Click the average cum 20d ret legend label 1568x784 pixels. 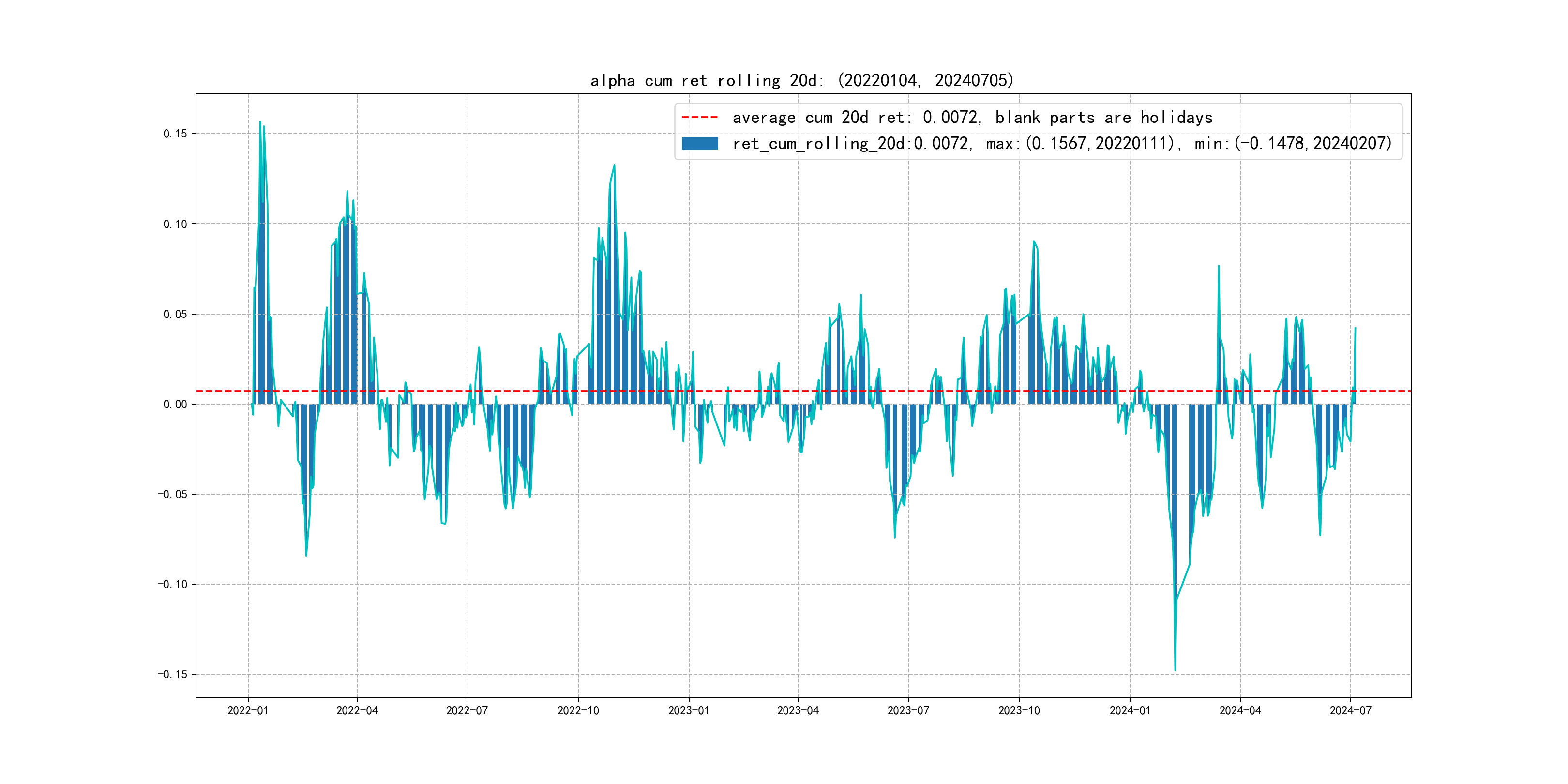pos(972,117)
